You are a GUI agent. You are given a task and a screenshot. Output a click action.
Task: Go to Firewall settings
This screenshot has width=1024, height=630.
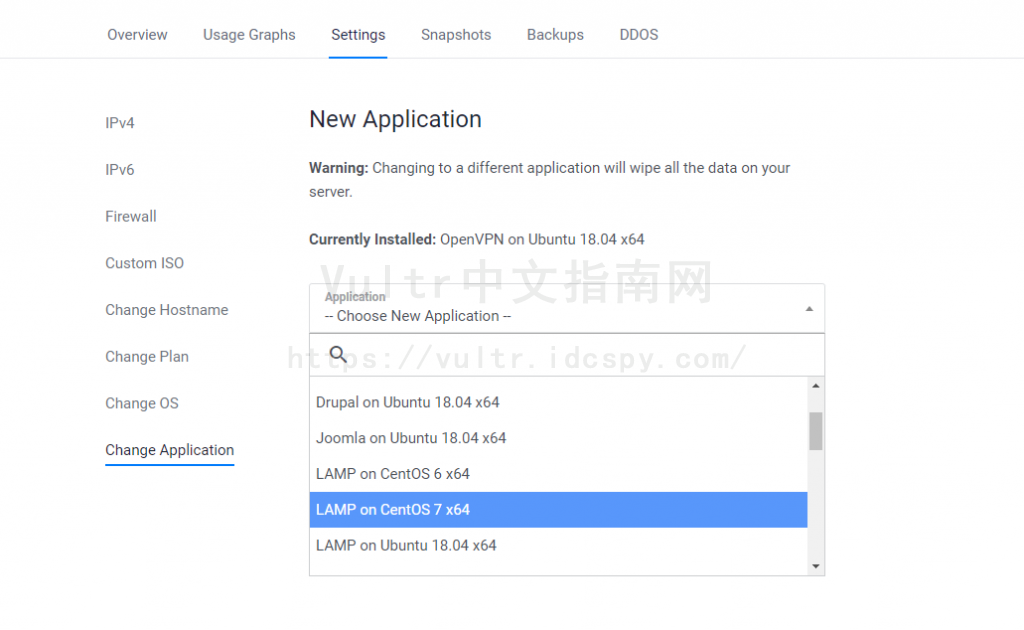[131, 216]
